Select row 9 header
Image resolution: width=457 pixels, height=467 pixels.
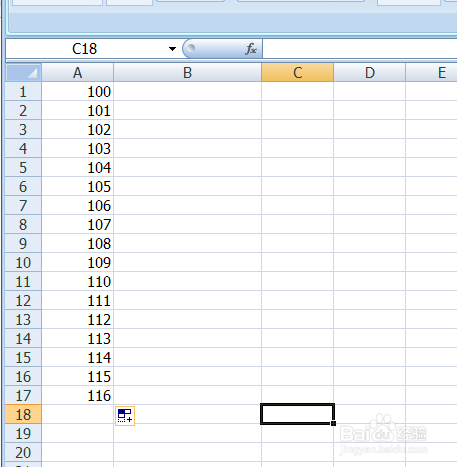23,243
